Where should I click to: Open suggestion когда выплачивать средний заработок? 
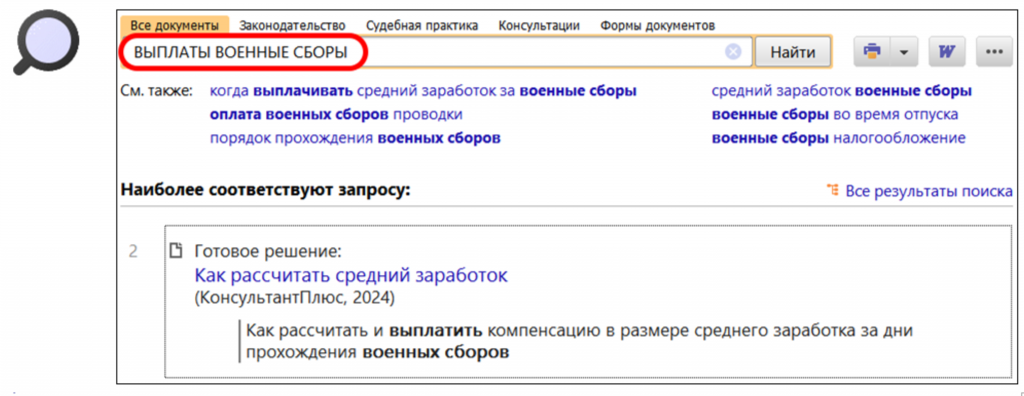click(x=423, y=91)
